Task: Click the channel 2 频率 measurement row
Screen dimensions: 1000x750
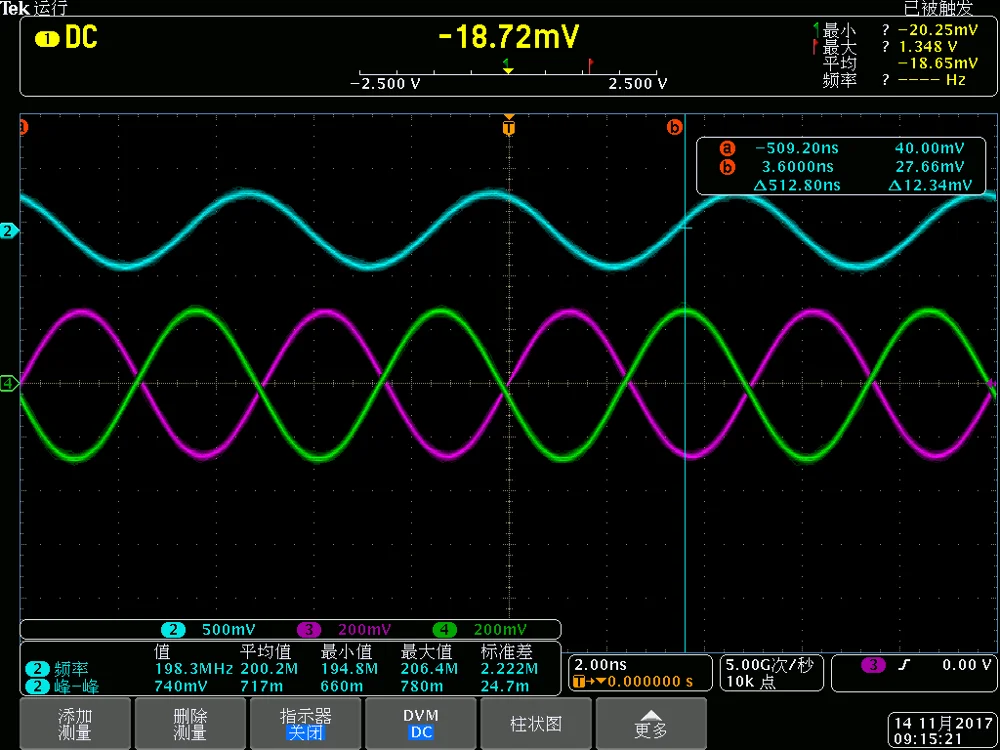Action: [282, 669]
